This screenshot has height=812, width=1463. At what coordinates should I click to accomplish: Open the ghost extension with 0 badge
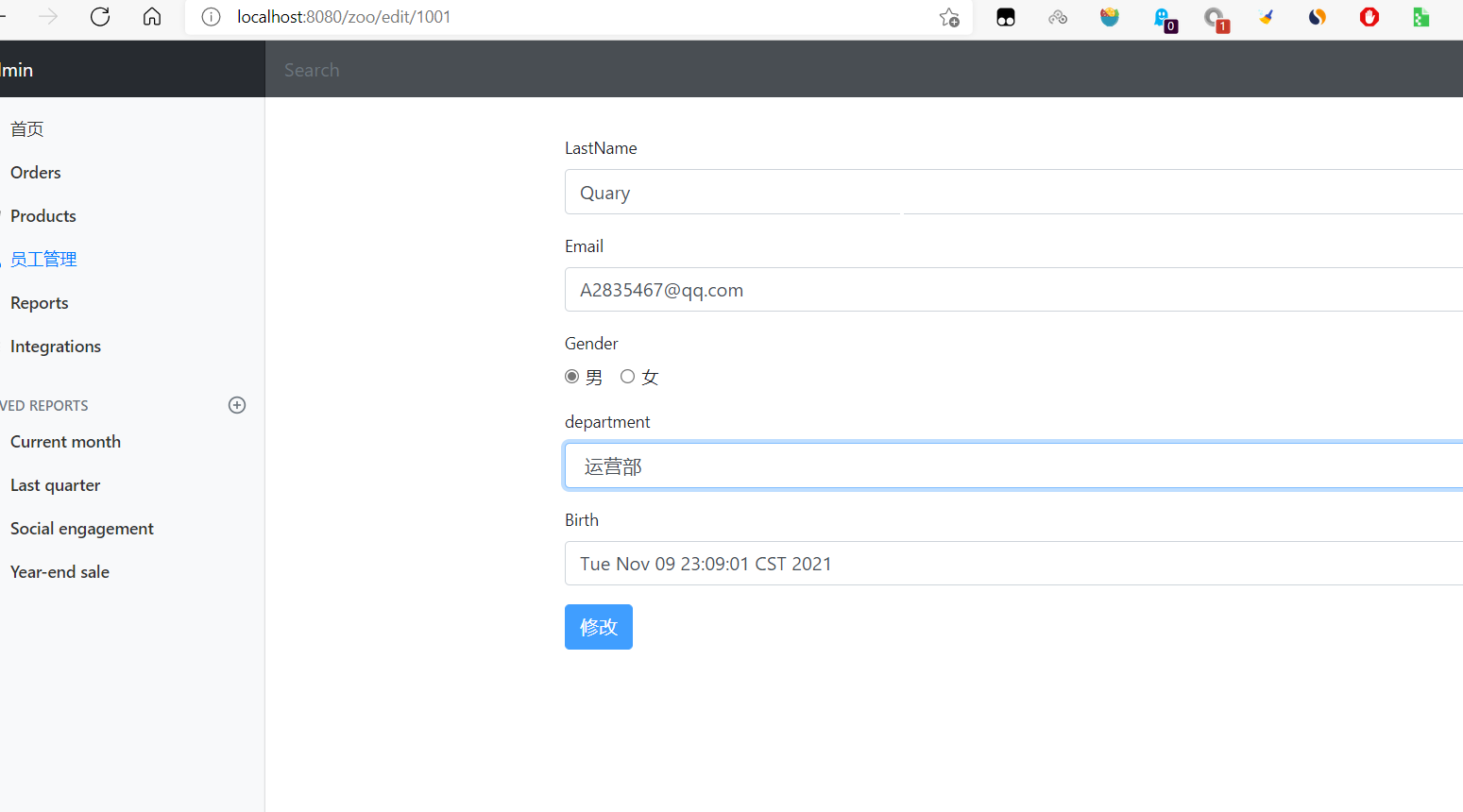click(1163, 18)
